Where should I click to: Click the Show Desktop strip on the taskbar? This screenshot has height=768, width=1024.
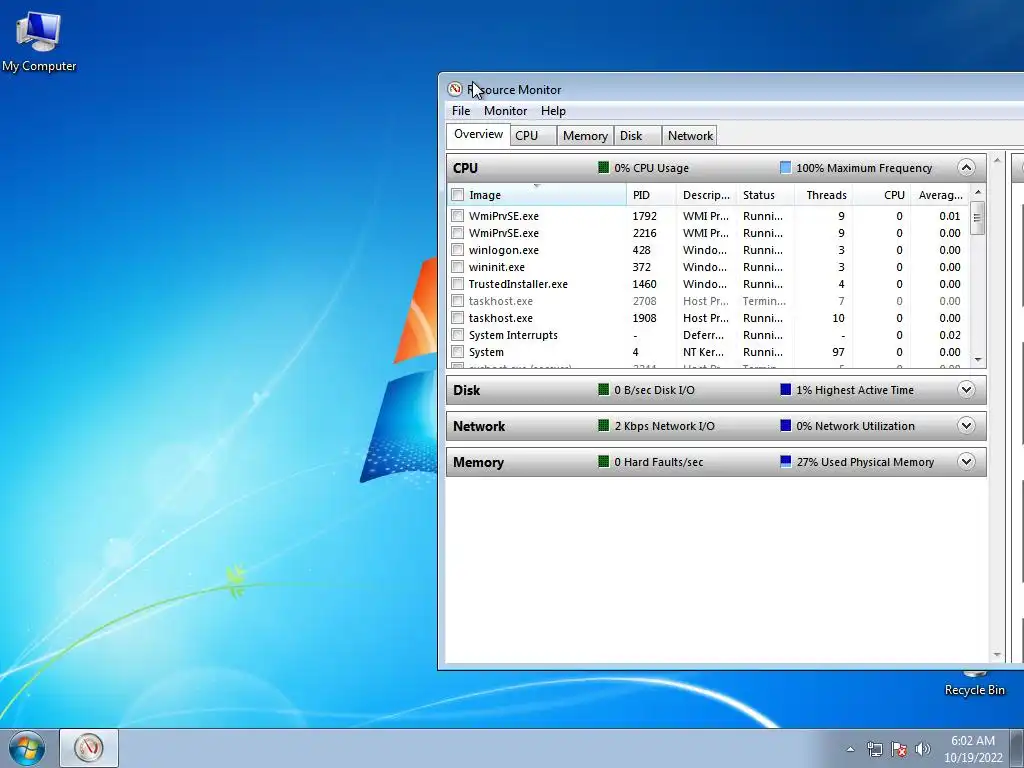tap(1017, 748)
